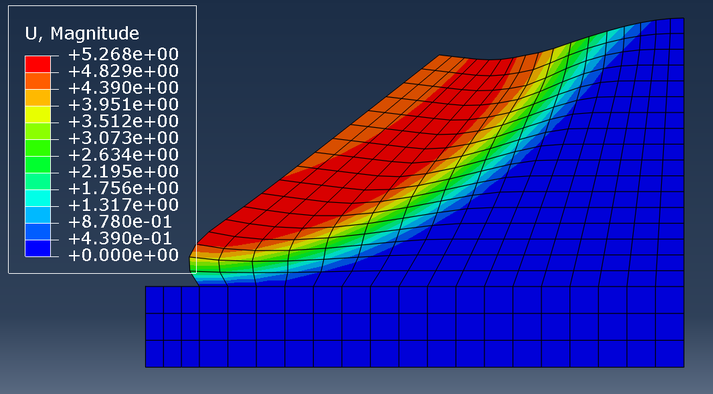Select the +4.829e+00 legend value
The width and height of the screenshot is (713, 394).
tap(123, 71)
